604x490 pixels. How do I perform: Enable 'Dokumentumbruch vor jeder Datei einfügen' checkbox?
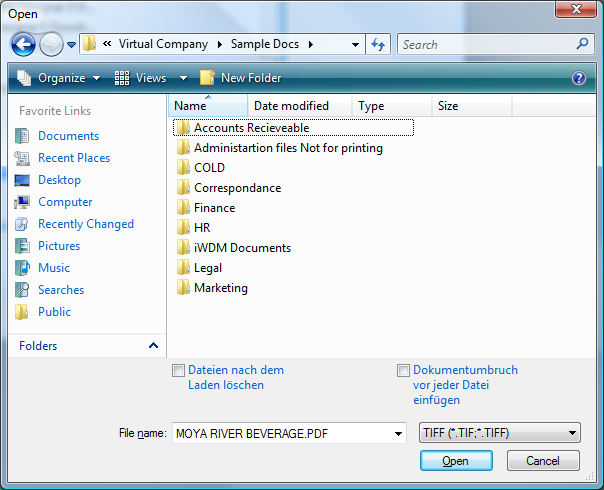[x=403, y=371]
